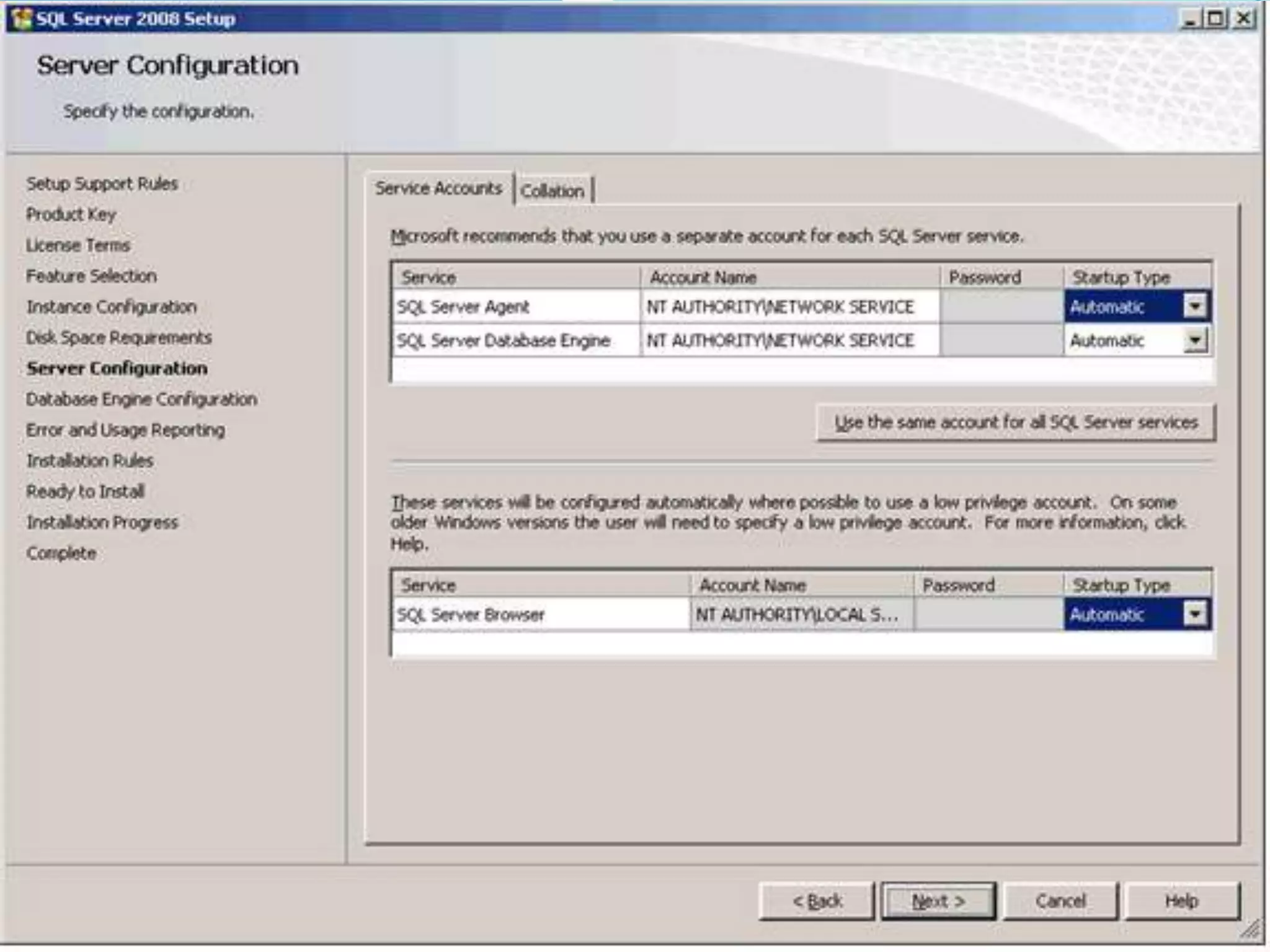Click Database Engine Configuration step in sidebar
Screen dimensions: 1270x952
click(x=141, y=399)
